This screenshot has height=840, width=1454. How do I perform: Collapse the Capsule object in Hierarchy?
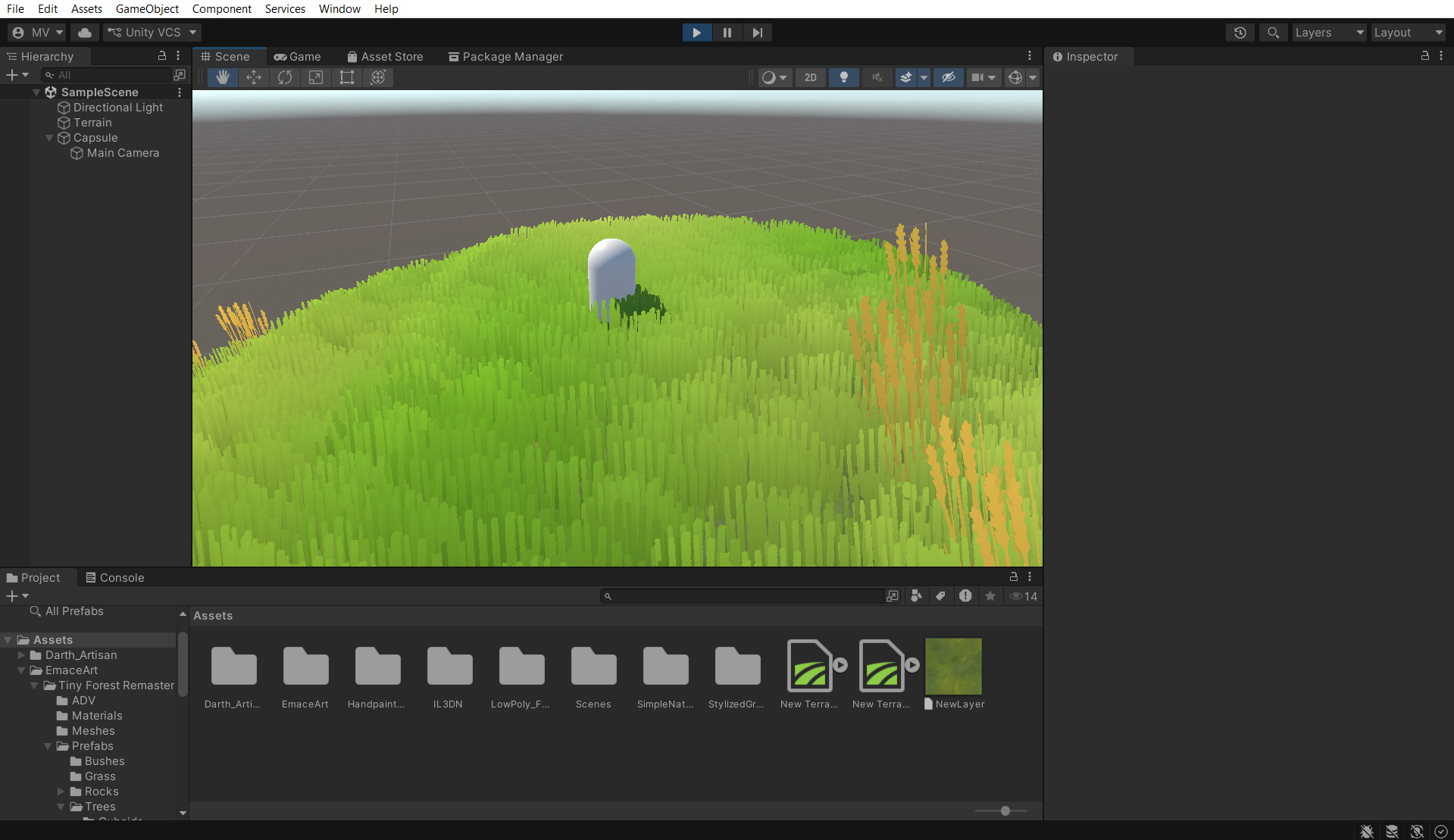49,138
